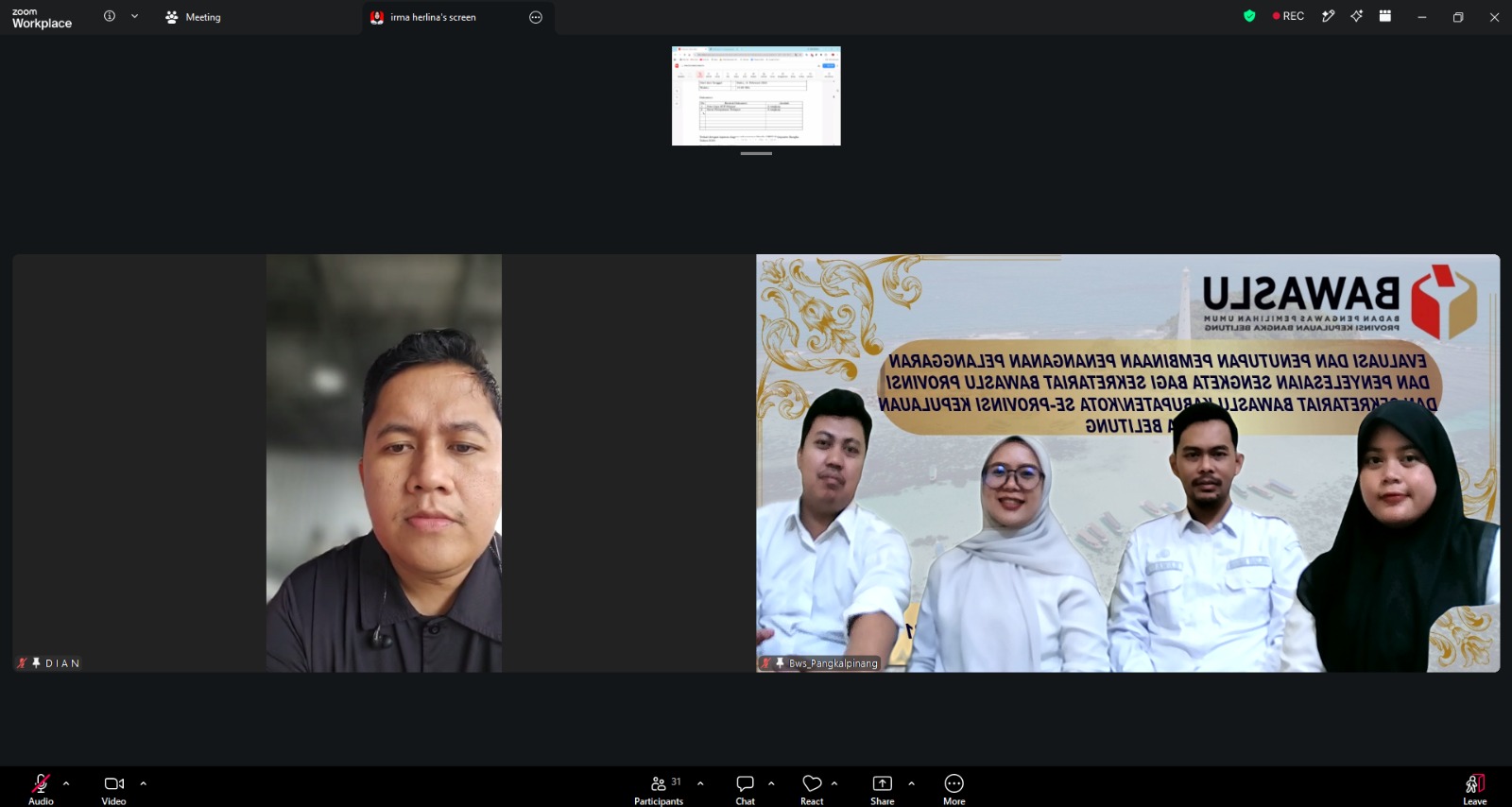Click the green encryption shield icon
The width and height of the screenshot is (1512, 807).
pyautogui.click(x=1249, y=16)
